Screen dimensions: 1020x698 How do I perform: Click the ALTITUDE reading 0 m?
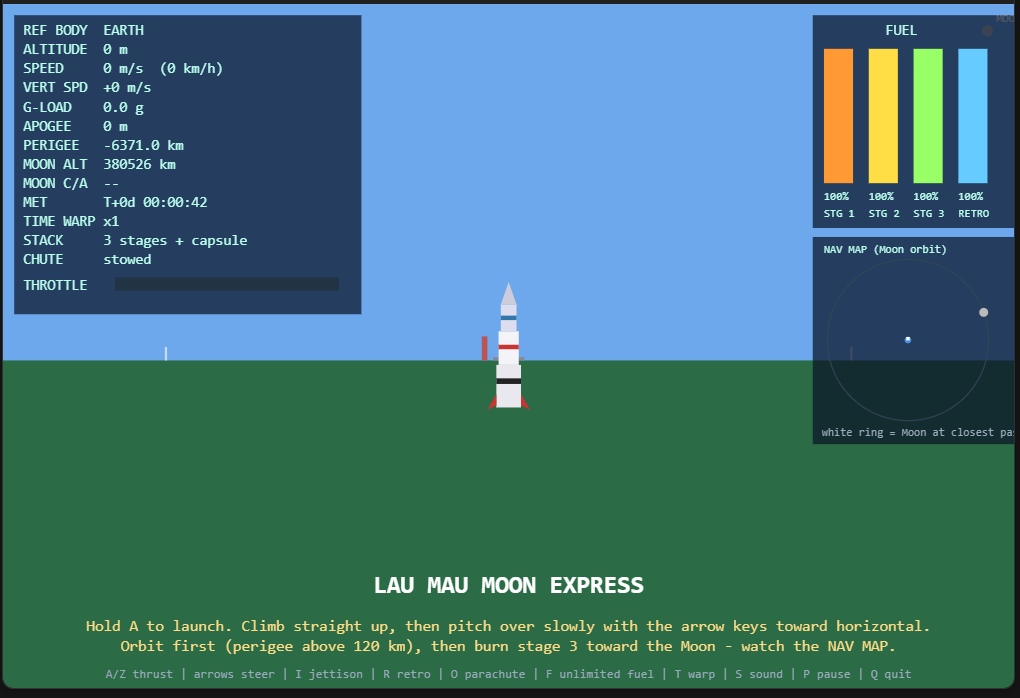116,49
